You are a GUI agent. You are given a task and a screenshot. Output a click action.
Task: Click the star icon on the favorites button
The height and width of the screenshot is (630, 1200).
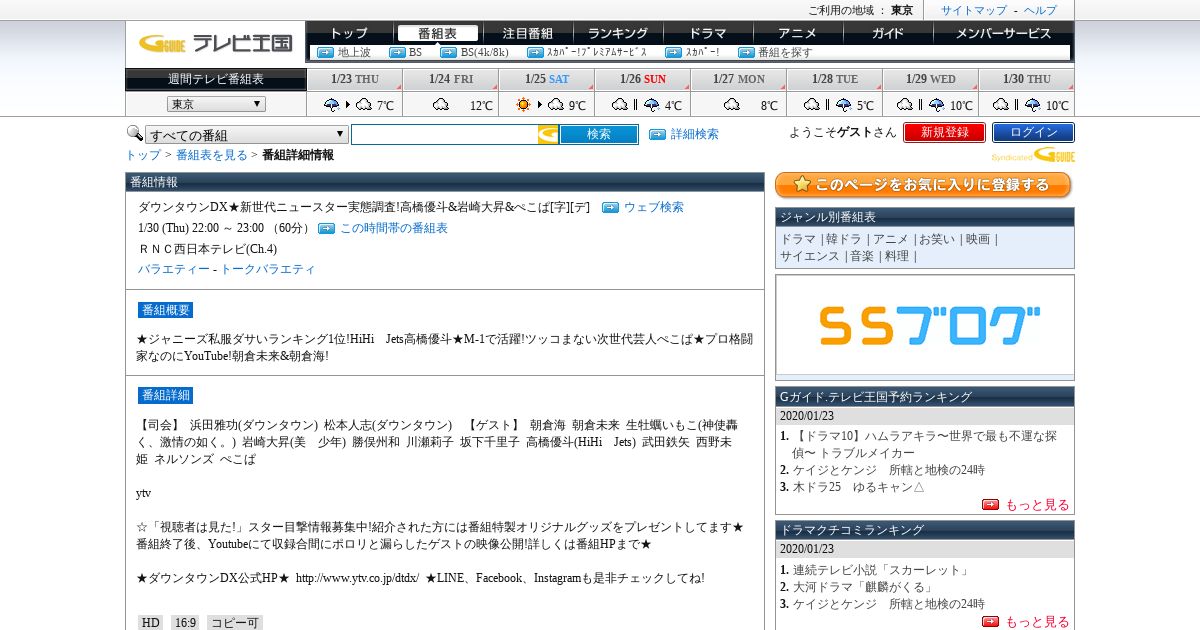801,184
